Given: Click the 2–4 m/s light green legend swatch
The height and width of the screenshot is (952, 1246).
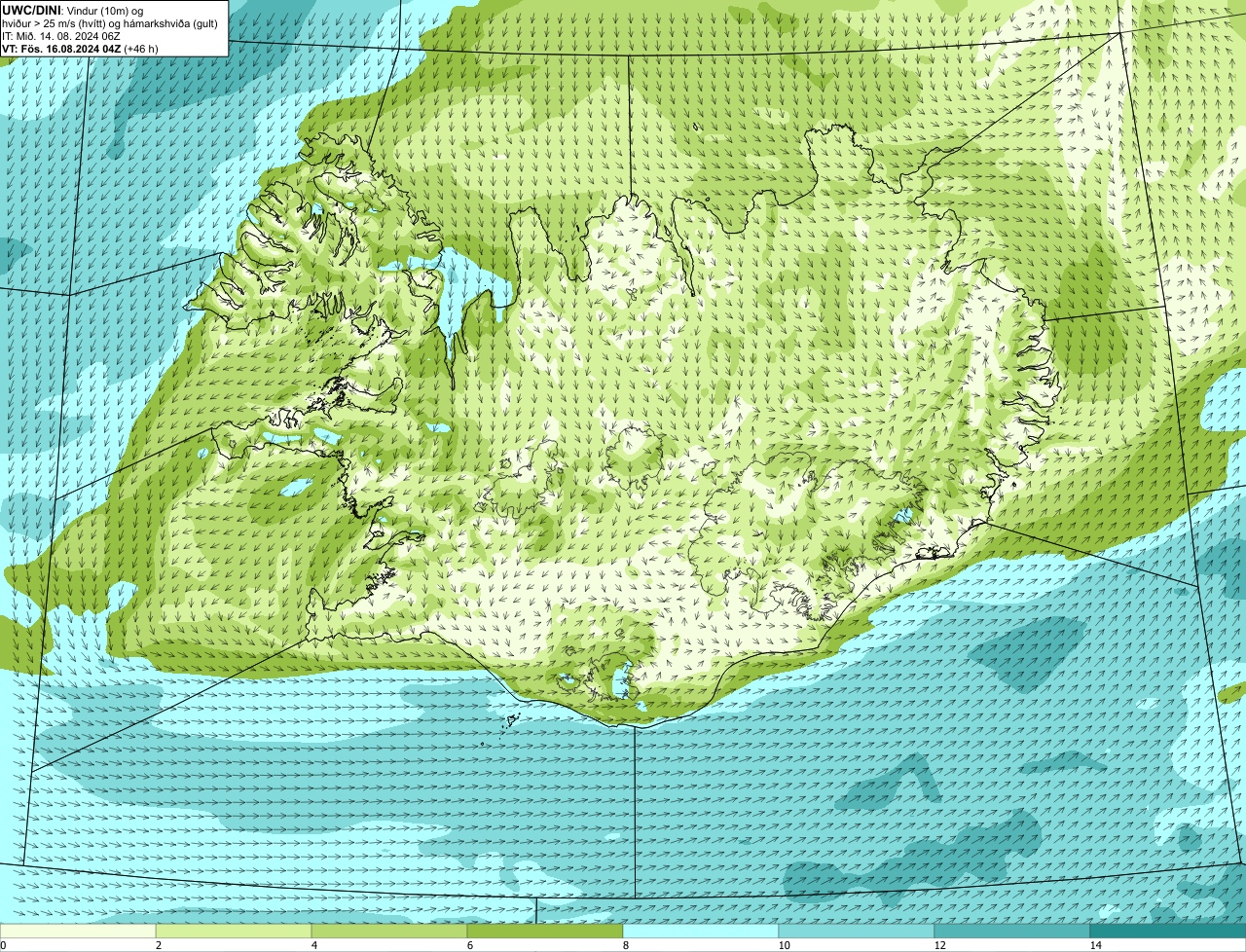Looking at the screenshot, I should pyautogui.click(x=234, y=931).
